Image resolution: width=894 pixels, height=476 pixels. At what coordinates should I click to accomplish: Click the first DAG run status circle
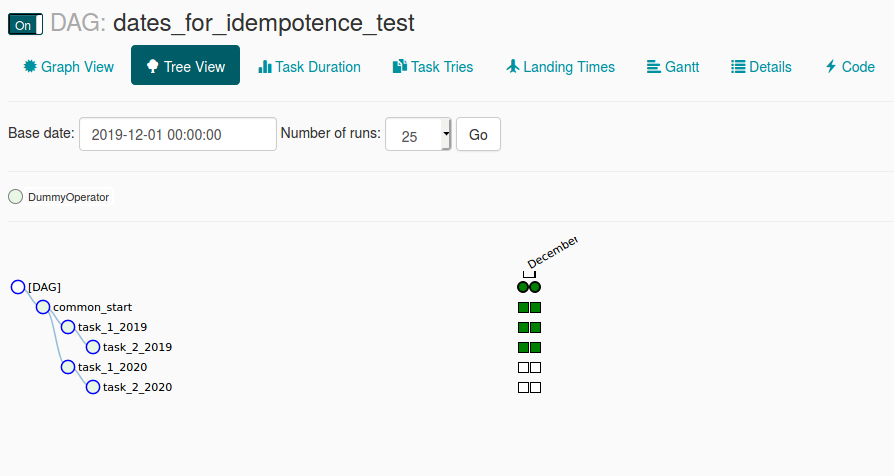523,287
